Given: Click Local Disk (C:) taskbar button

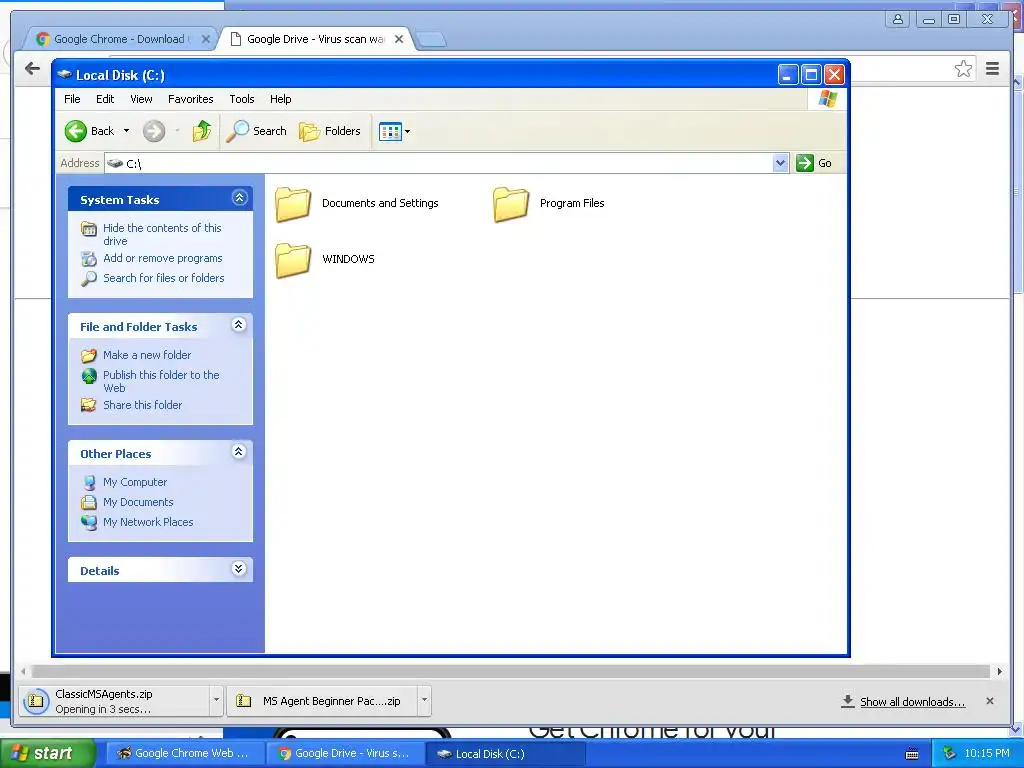Looking at the screenshot, I should (505, 754).
